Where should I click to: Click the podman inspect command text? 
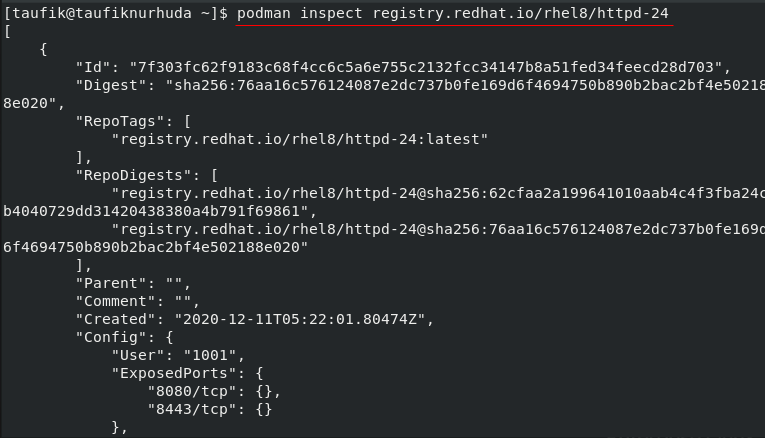tap(453, 14)
